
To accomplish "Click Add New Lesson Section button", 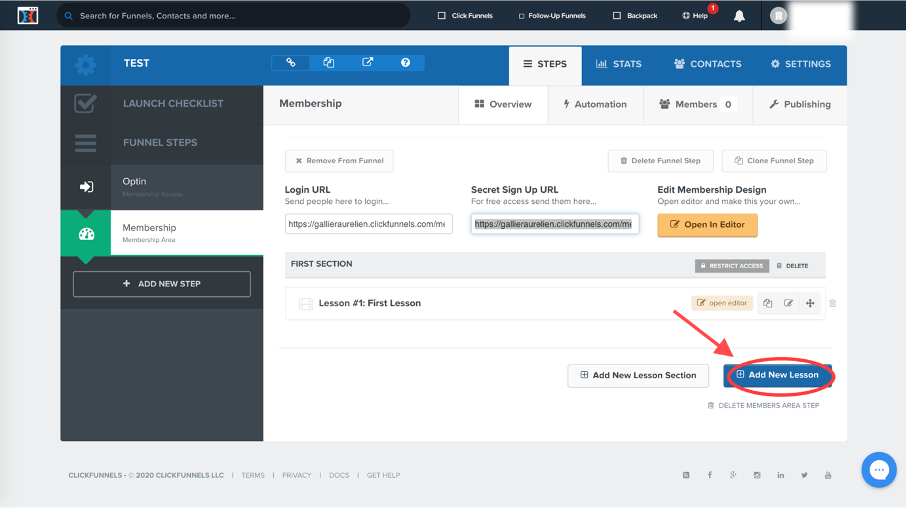I will (x=638, y=376).
